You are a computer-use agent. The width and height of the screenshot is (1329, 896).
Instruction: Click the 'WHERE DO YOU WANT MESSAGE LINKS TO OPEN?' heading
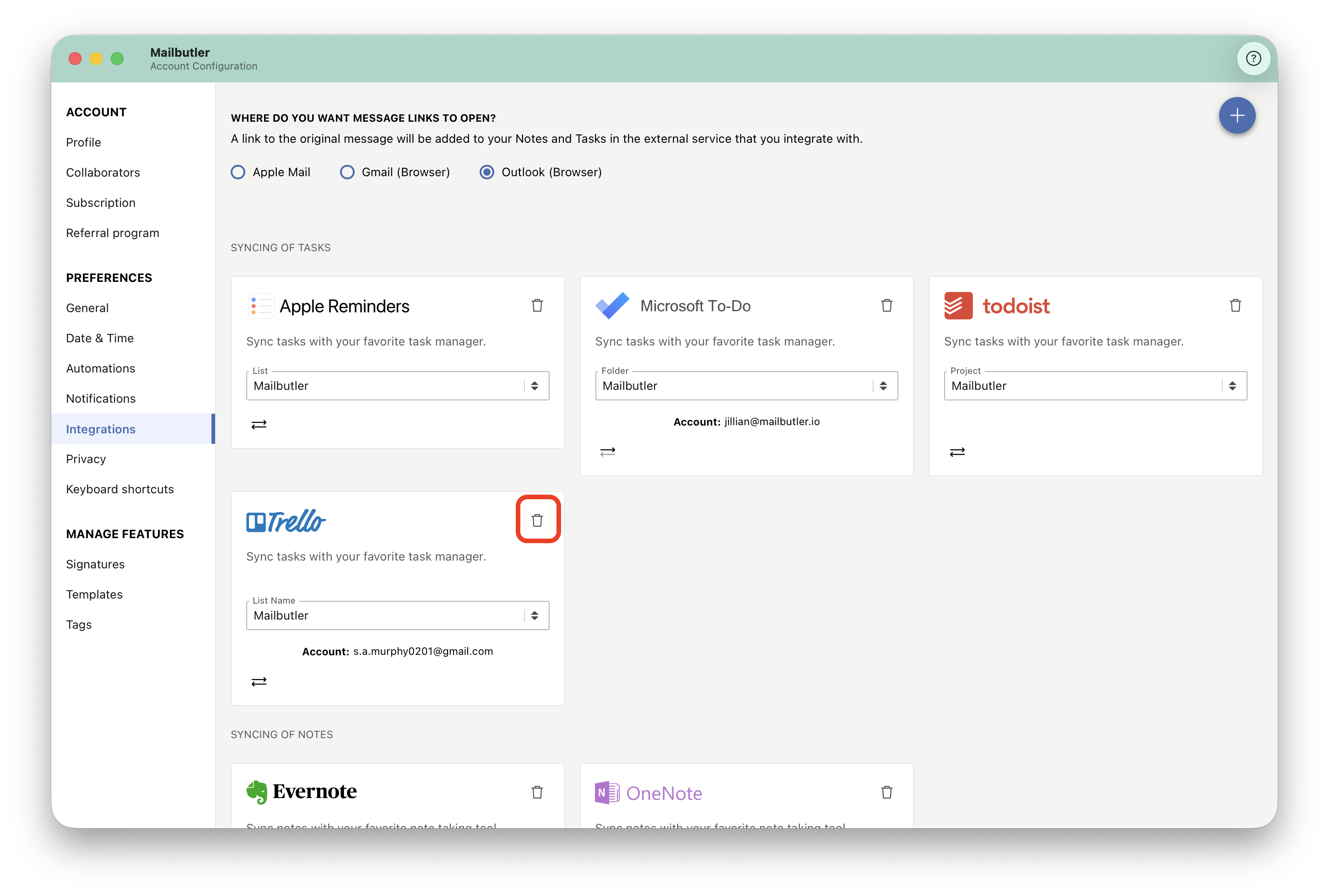pyautogui.click(x=363, y=118)
